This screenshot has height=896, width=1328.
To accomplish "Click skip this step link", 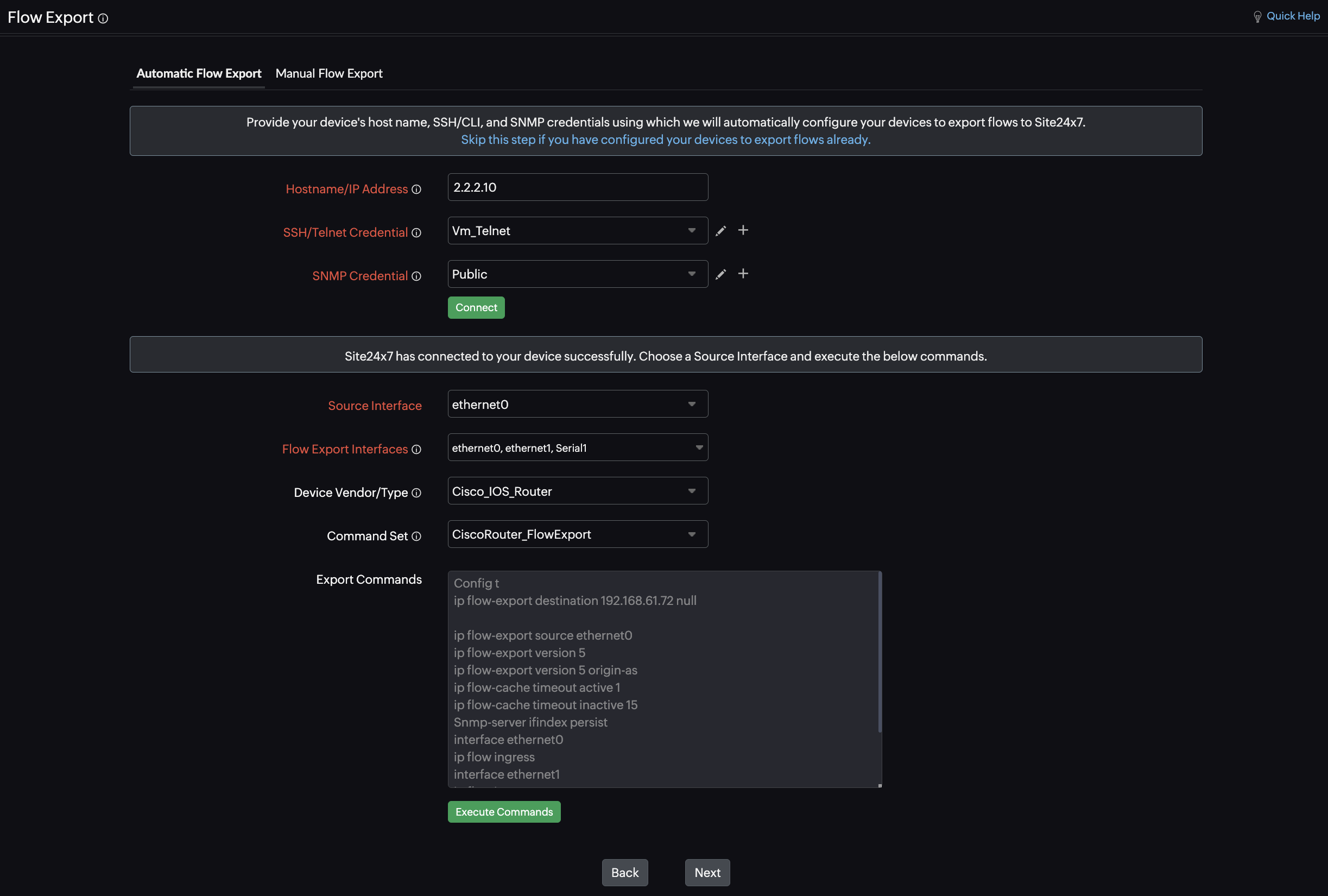I will pos(666,140).
